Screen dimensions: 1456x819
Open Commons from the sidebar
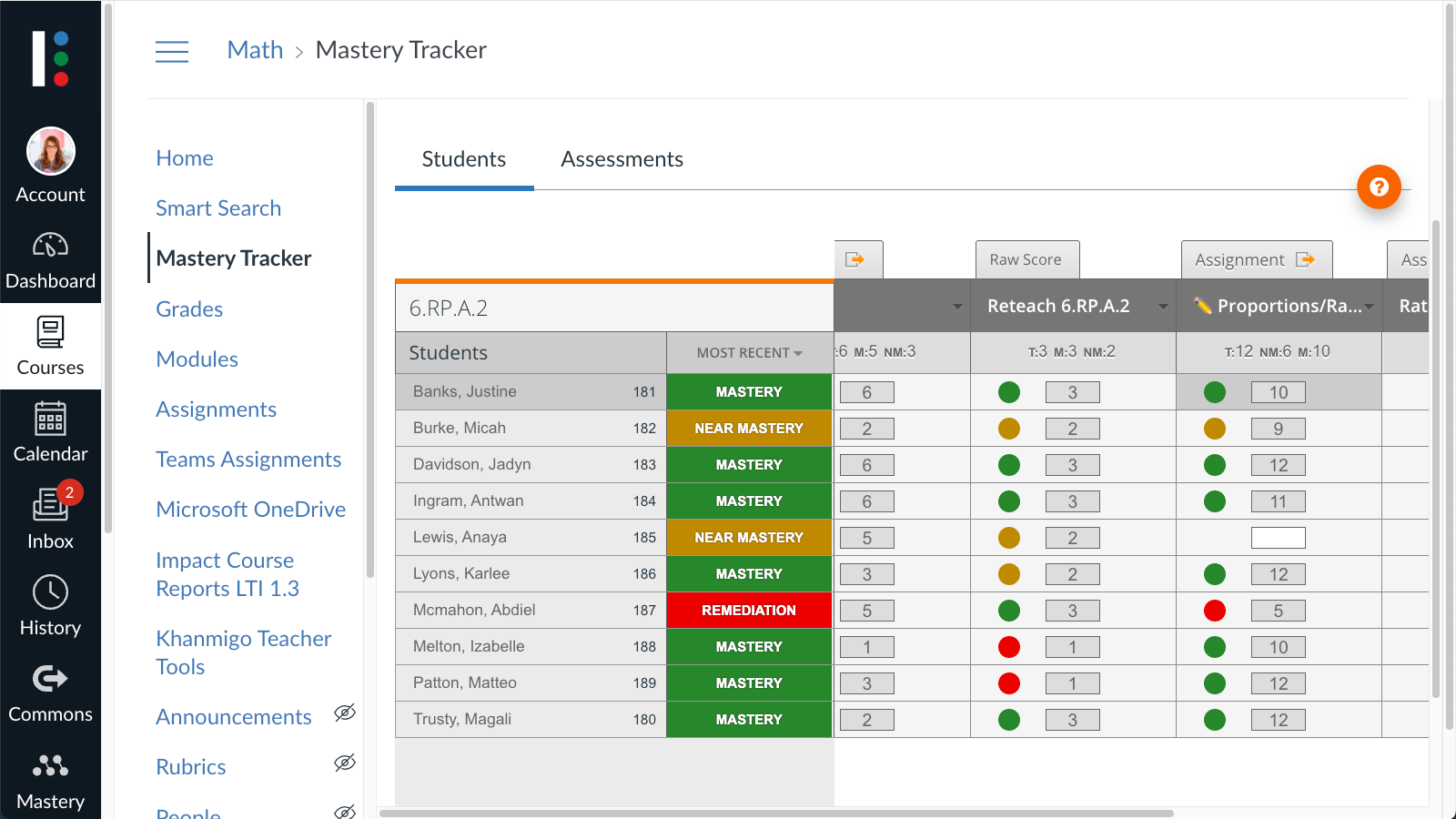(x=50, y=679)
